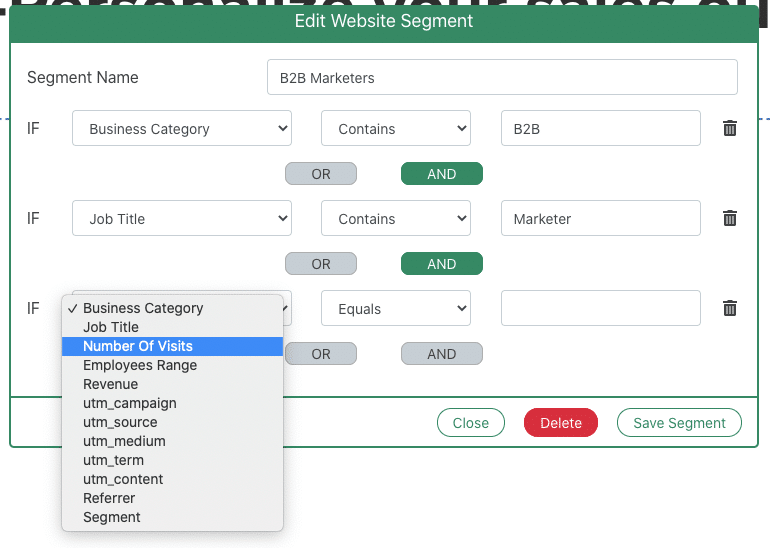Pick utm_campaign from dropdown list

(130, 403)
